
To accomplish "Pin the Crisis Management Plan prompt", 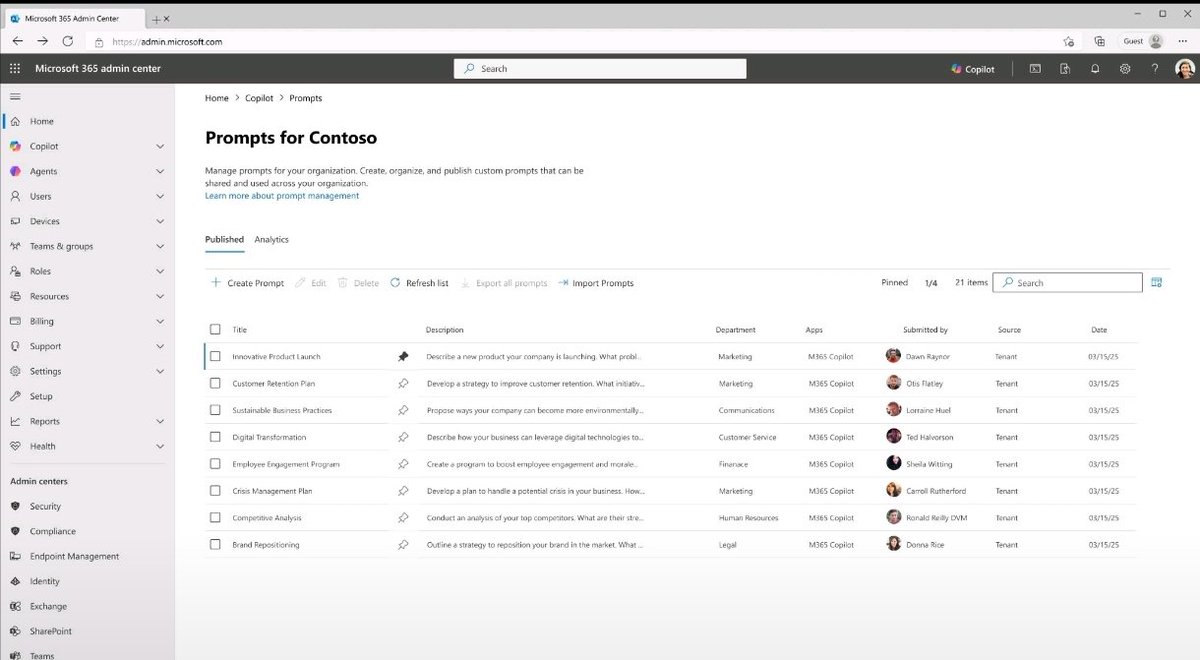I will click(403, 491).
